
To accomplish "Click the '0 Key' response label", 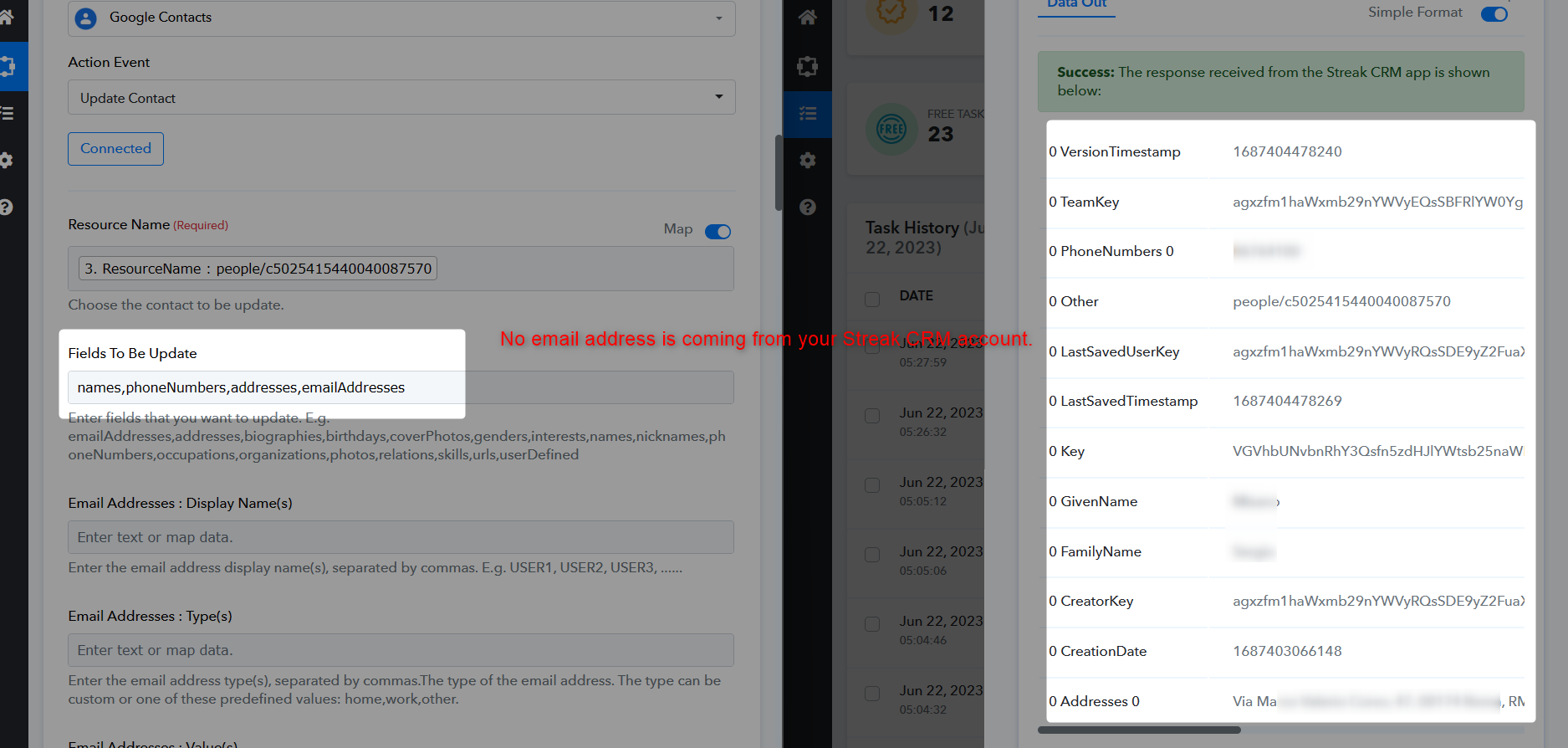I will pos(1066,451).
